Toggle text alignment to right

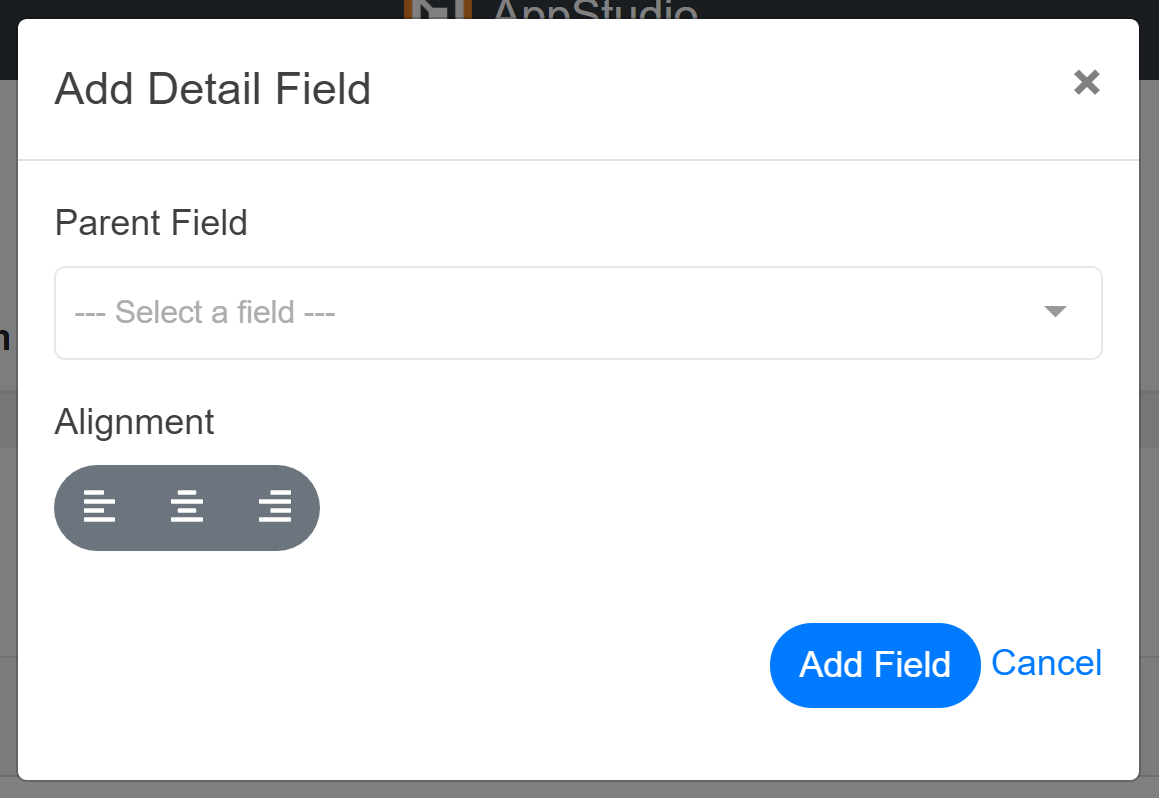pos(275,507)
